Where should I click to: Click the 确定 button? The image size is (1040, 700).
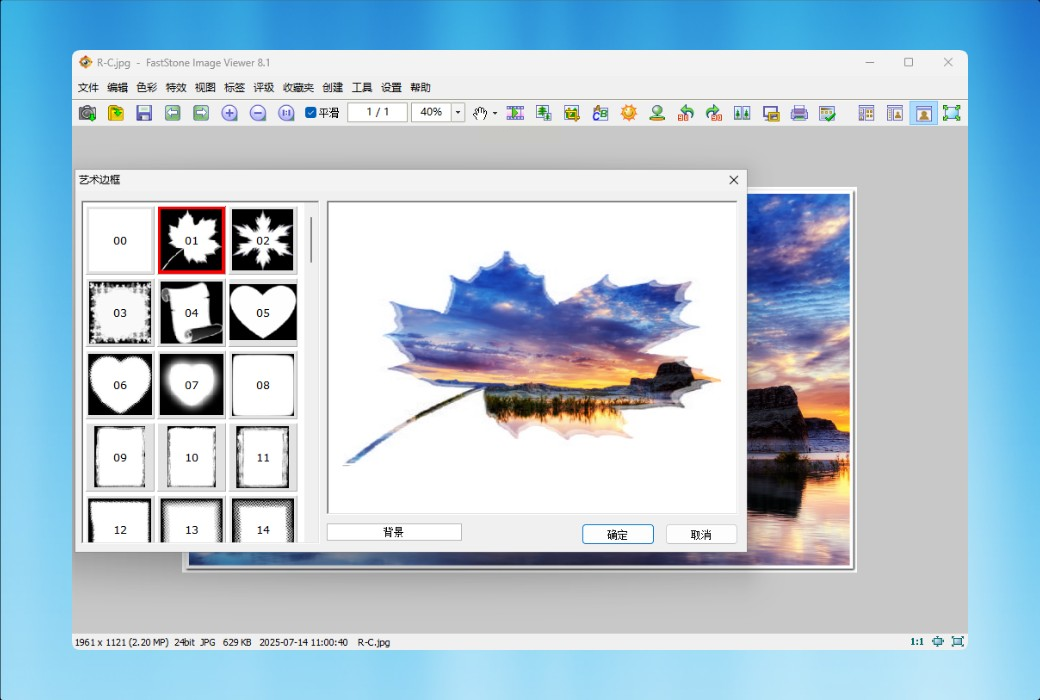[x=617, y=534]
